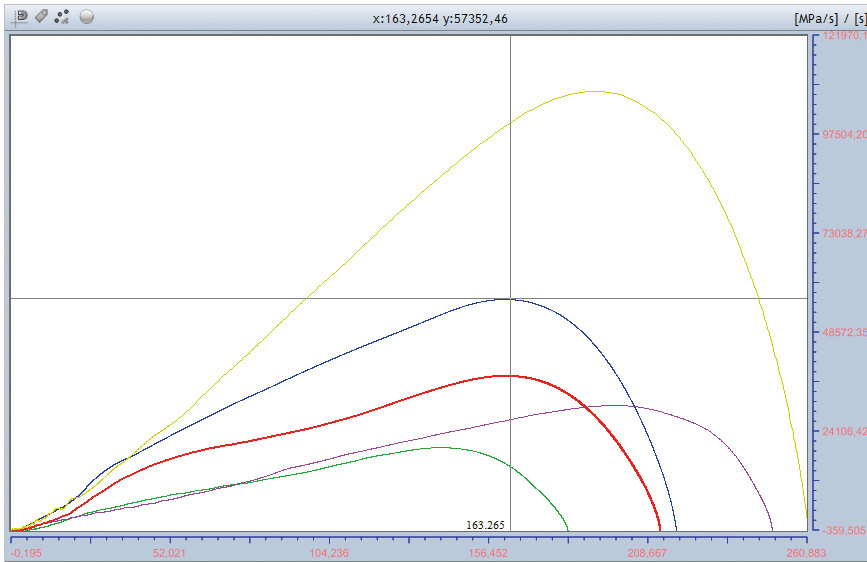Click the peak of the yellow curve

[x=595, y=91]
